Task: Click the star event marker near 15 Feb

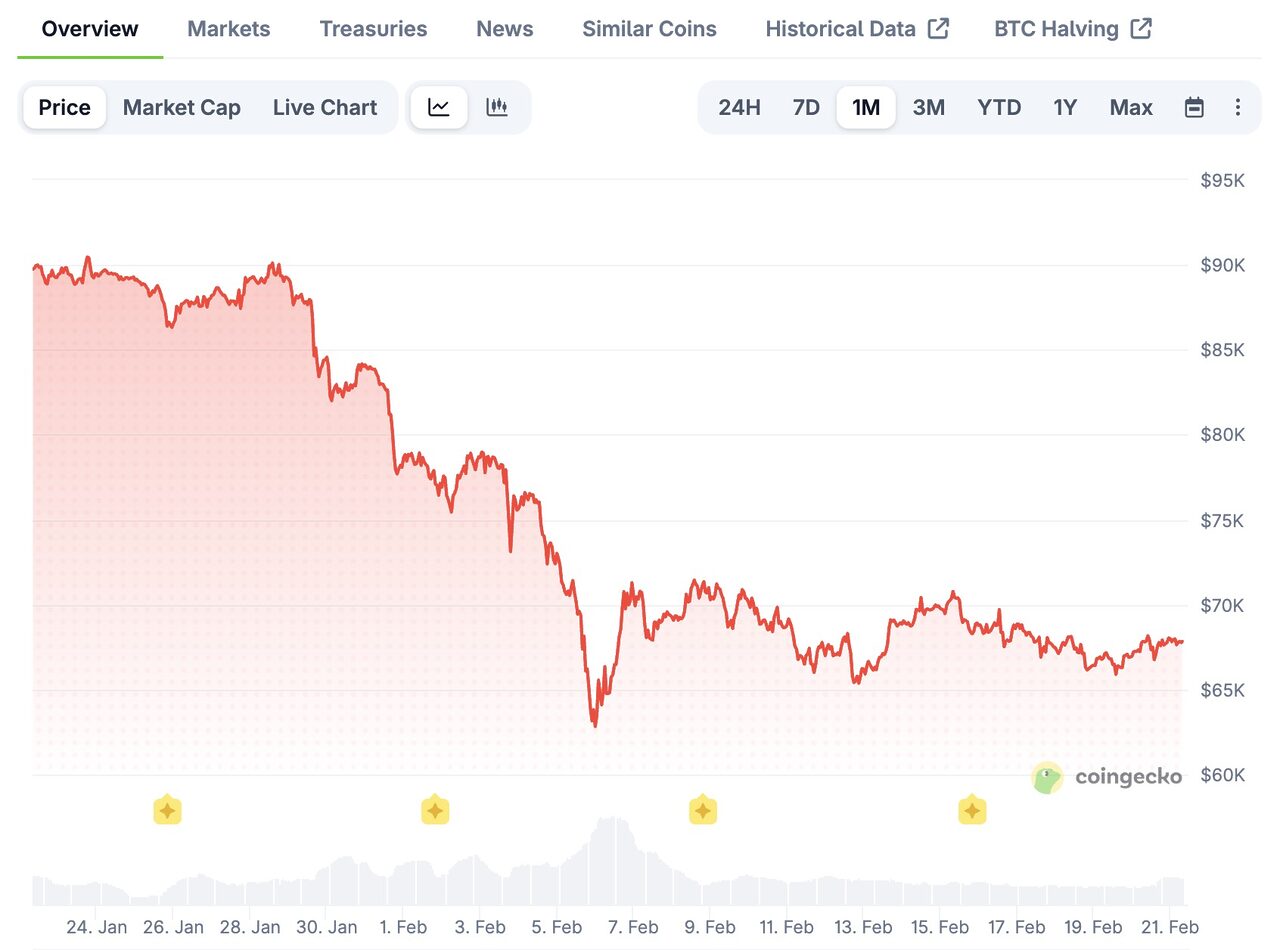Action: tap(971, 810)
